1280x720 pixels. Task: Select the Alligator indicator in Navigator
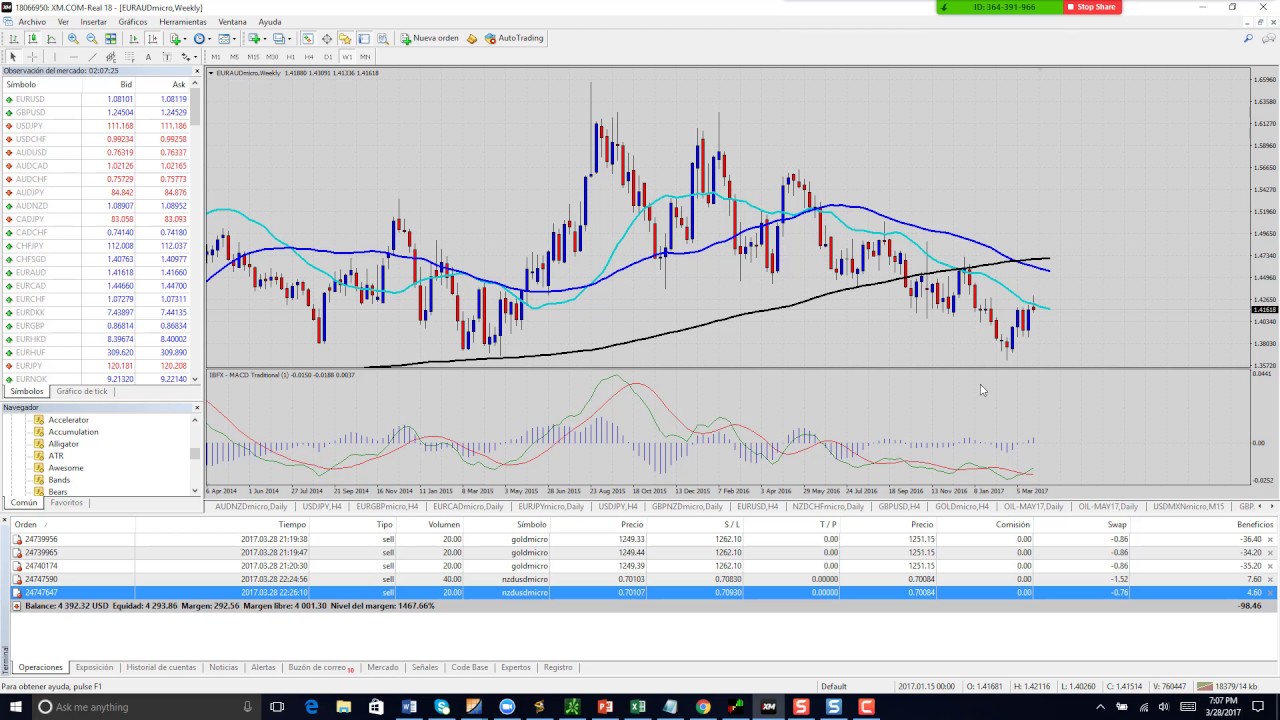point(63,444)
